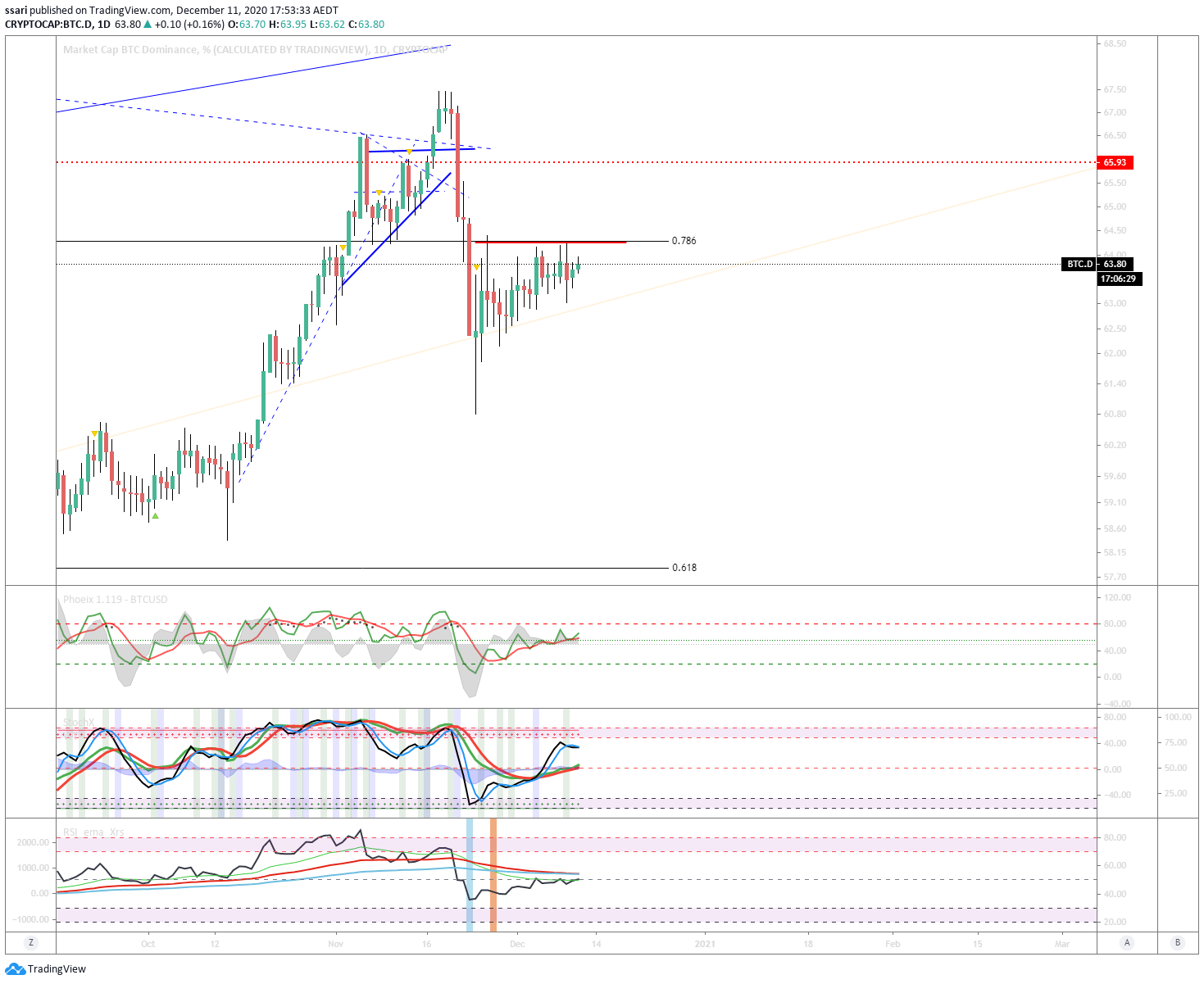Viewport: 1204px width, 984px height.
Task: Click the 61.40 price axis label
Action: coord(1115,383)
